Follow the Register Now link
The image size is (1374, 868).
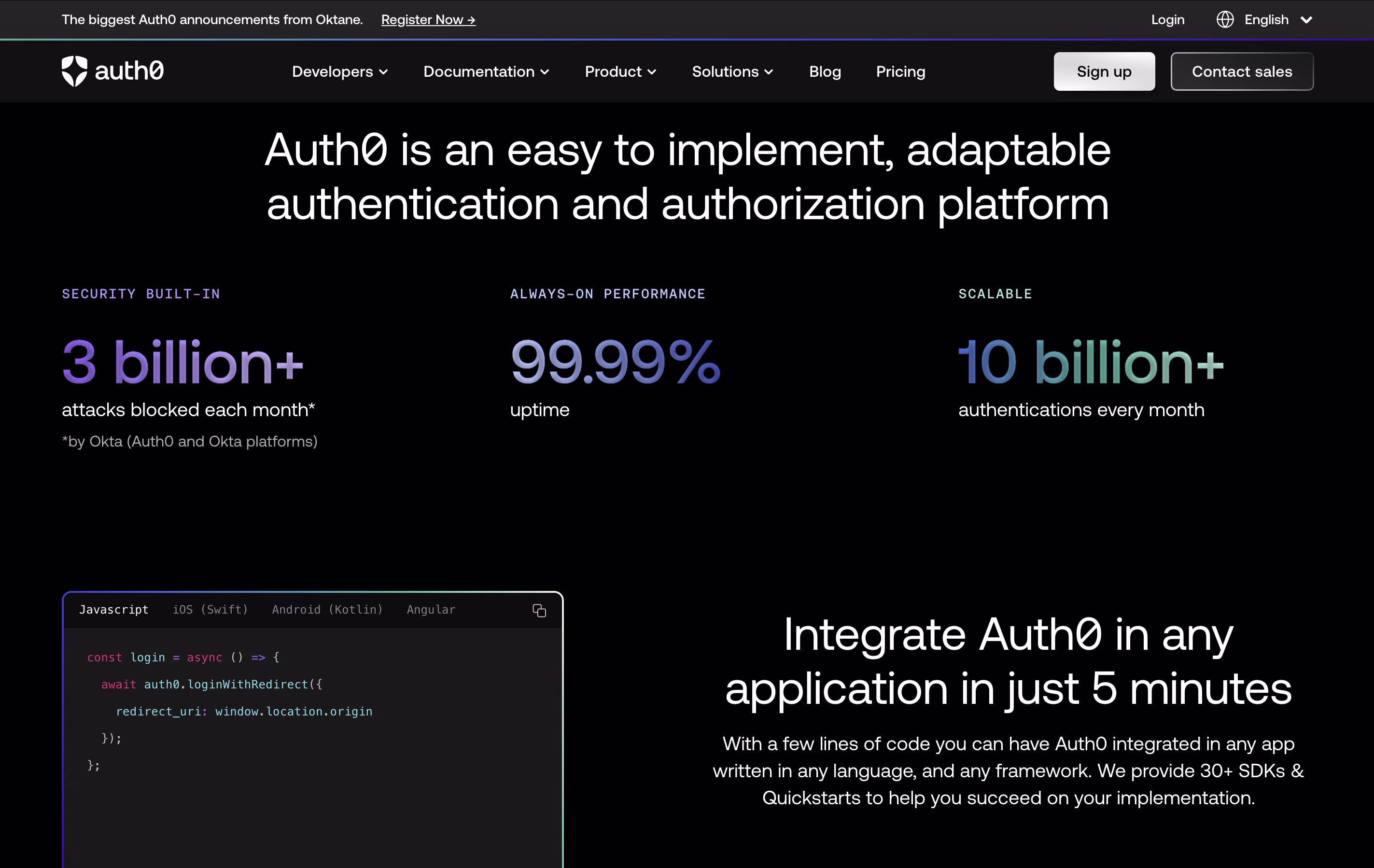[428, 20]
